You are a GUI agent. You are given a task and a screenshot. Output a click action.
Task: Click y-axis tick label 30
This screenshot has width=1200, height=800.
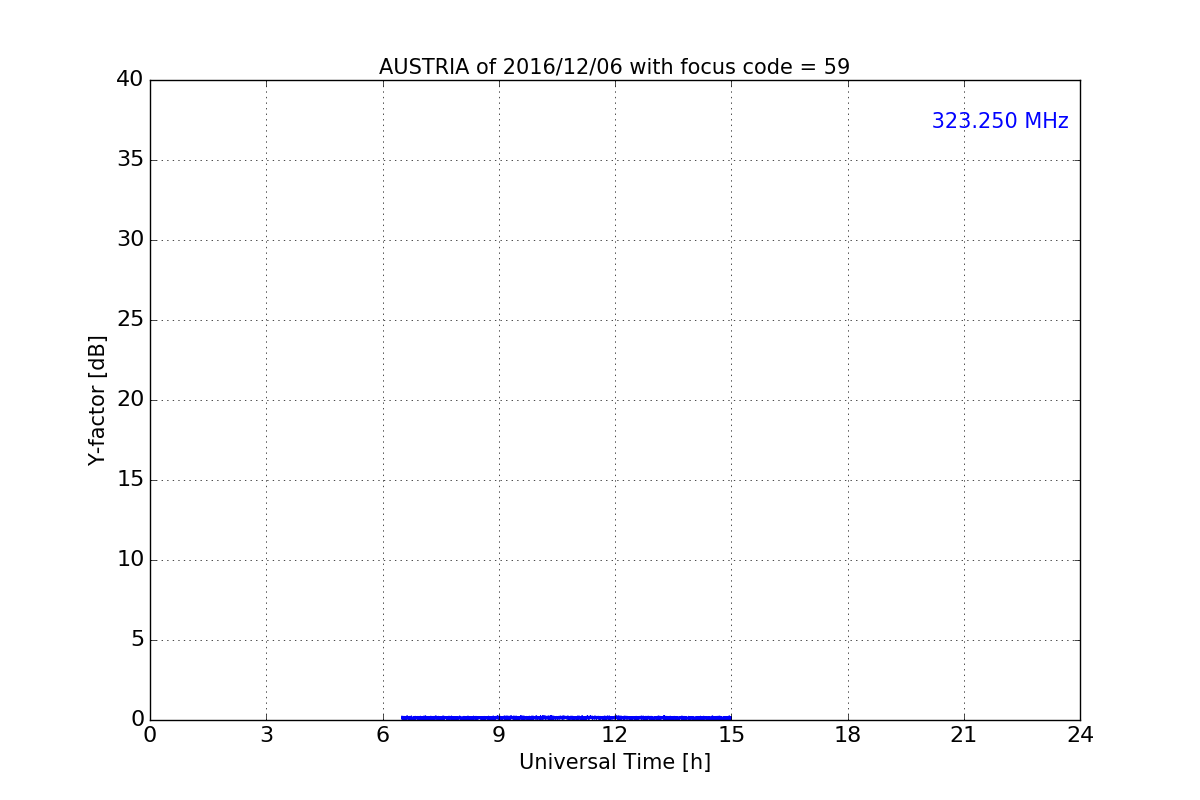pos(130,239)
